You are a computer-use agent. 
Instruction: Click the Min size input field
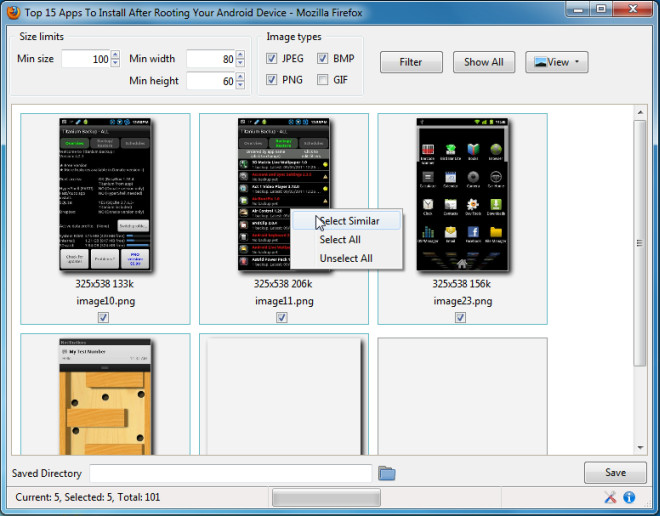86,59
